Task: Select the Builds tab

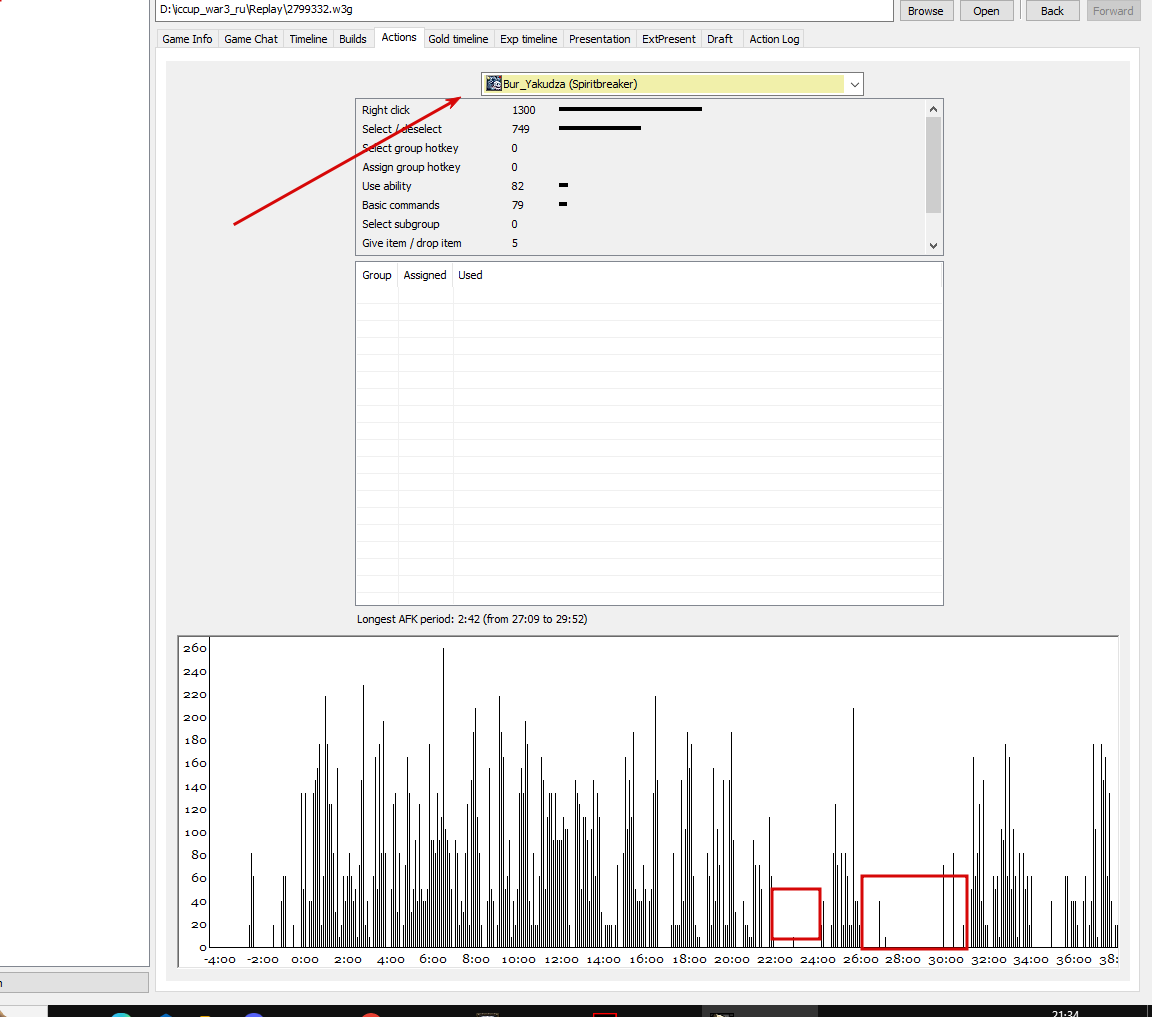Action: point(353,39)
